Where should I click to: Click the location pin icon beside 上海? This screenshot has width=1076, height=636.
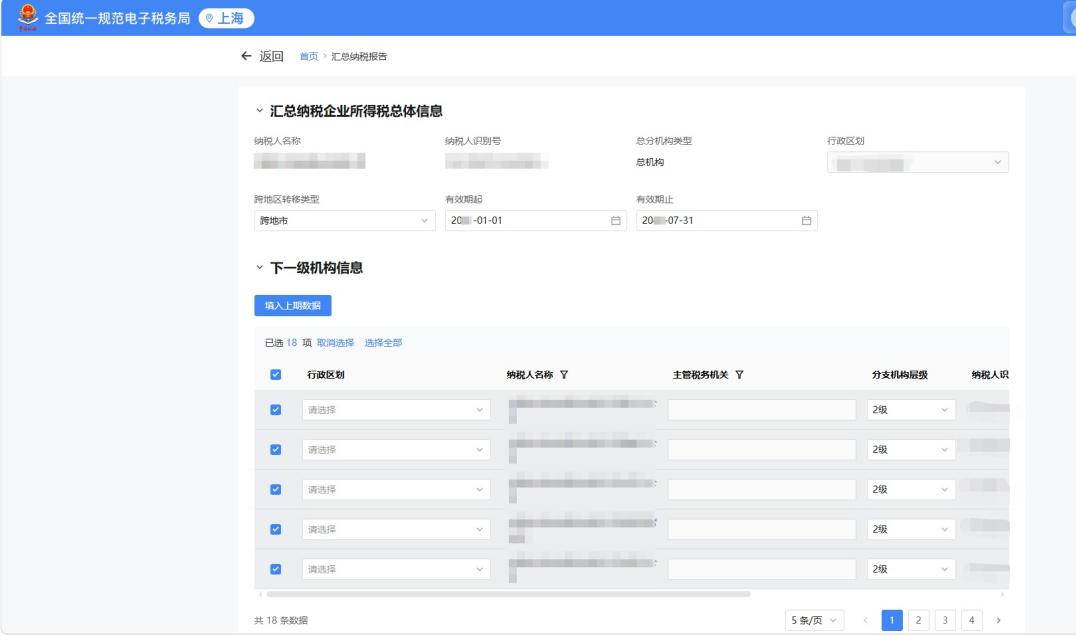coord(209,19)
